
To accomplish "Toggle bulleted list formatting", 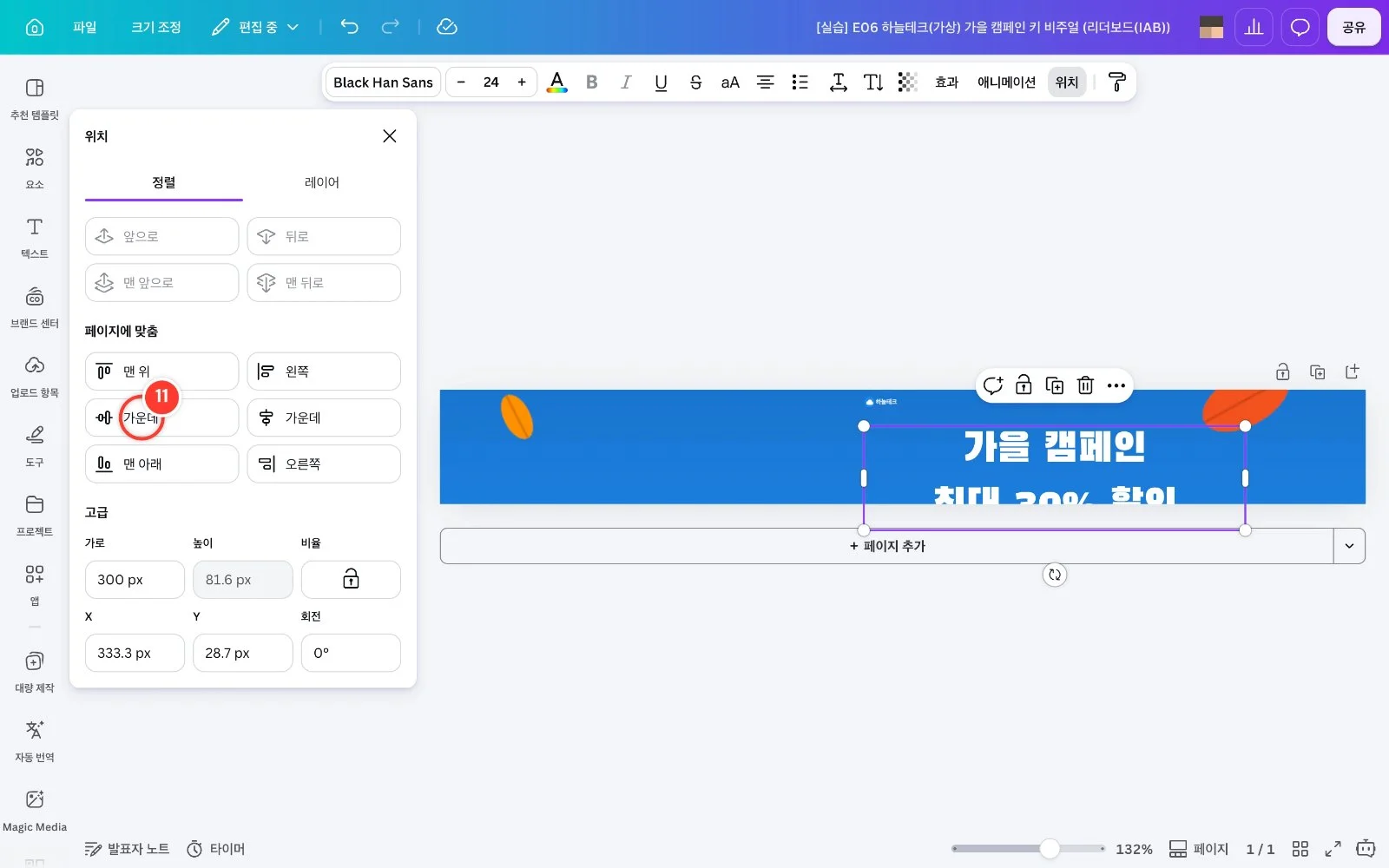I will click(x=800, y=82).
